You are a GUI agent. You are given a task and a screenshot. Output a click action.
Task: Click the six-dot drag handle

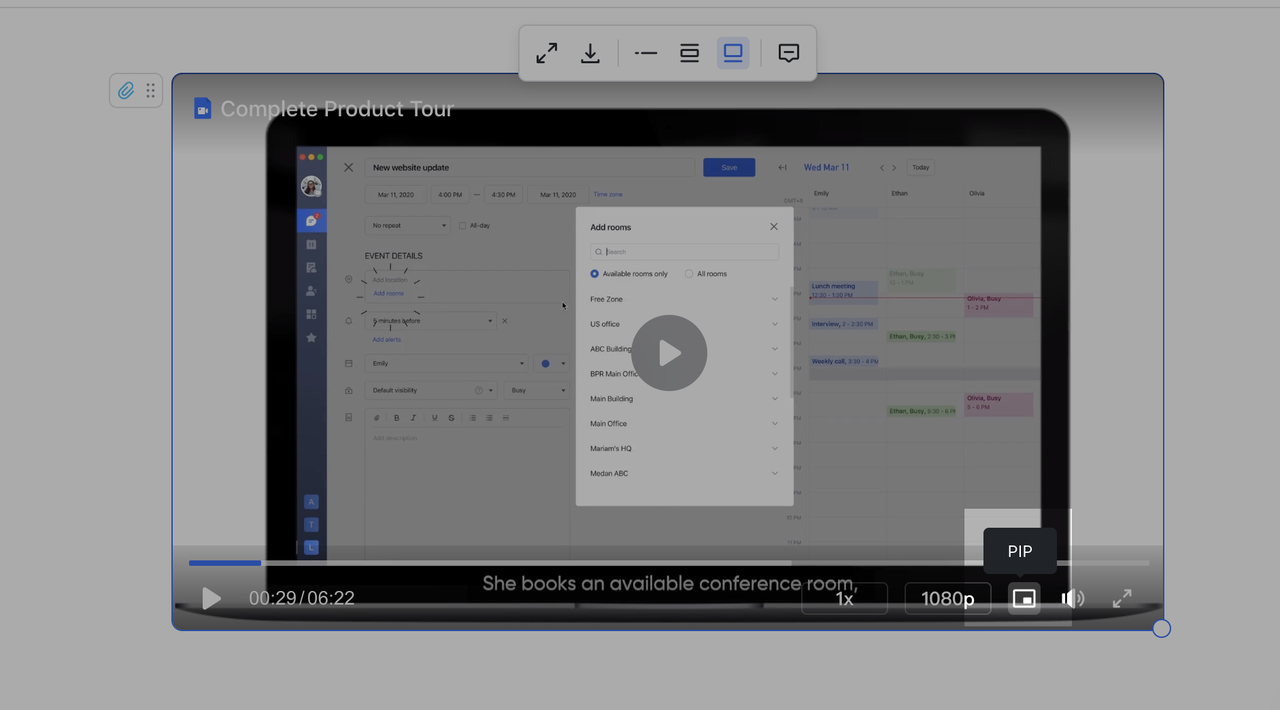point(150,91)
